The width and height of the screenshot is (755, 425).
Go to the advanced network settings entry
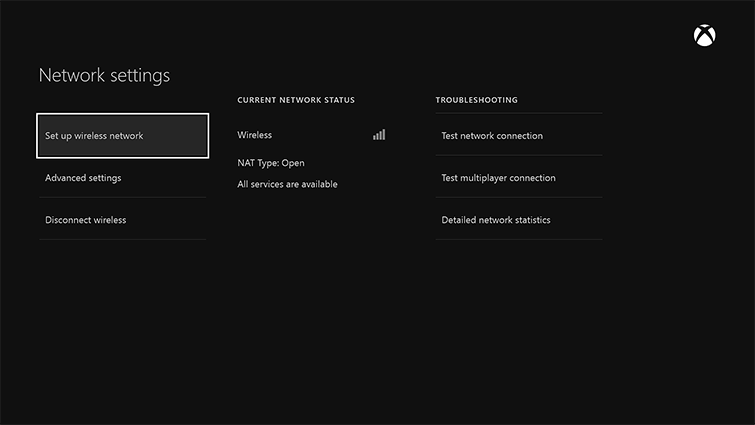[x=122, y=178]
